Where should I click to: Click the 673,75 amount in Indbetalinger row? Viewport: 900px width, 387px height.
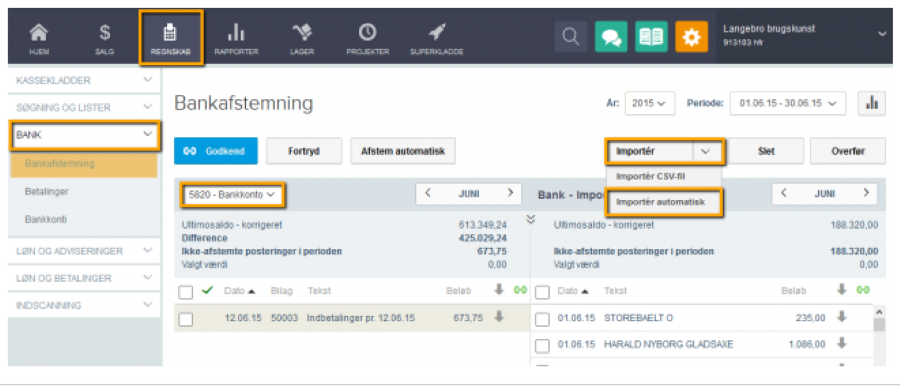point(468,318)
